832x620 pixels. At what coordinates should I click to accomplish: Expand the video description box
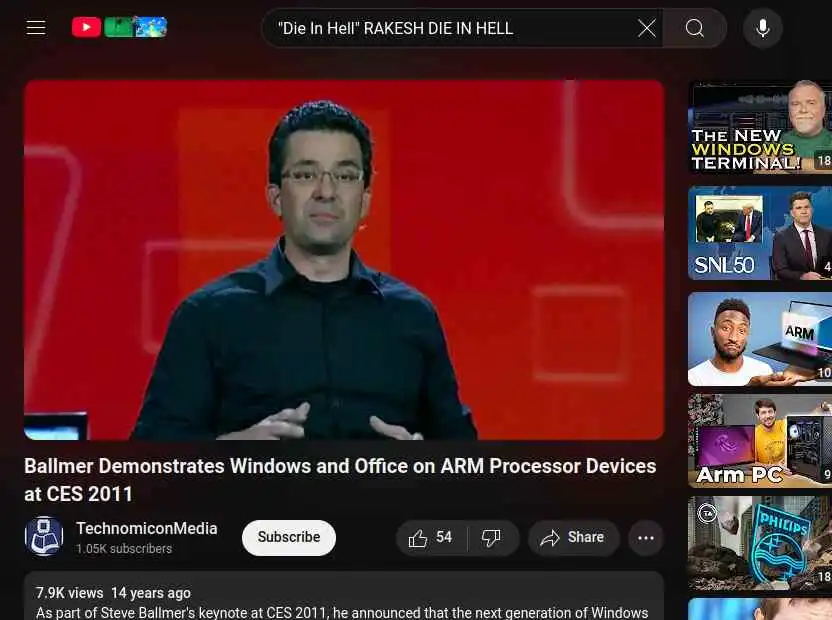tap(344, 596)
